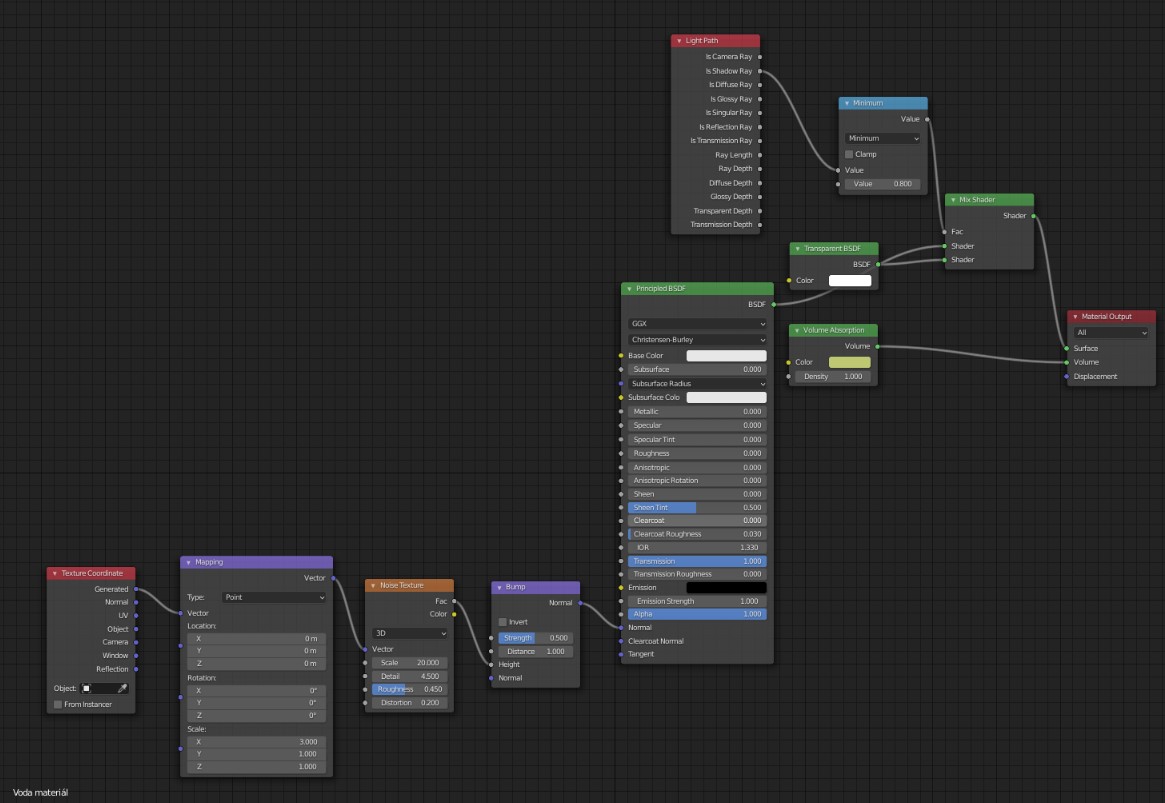This screenshot has height=803, width=1165.
Task: Click the Bump Normal output socket
Action: click(x=580, y=603)
